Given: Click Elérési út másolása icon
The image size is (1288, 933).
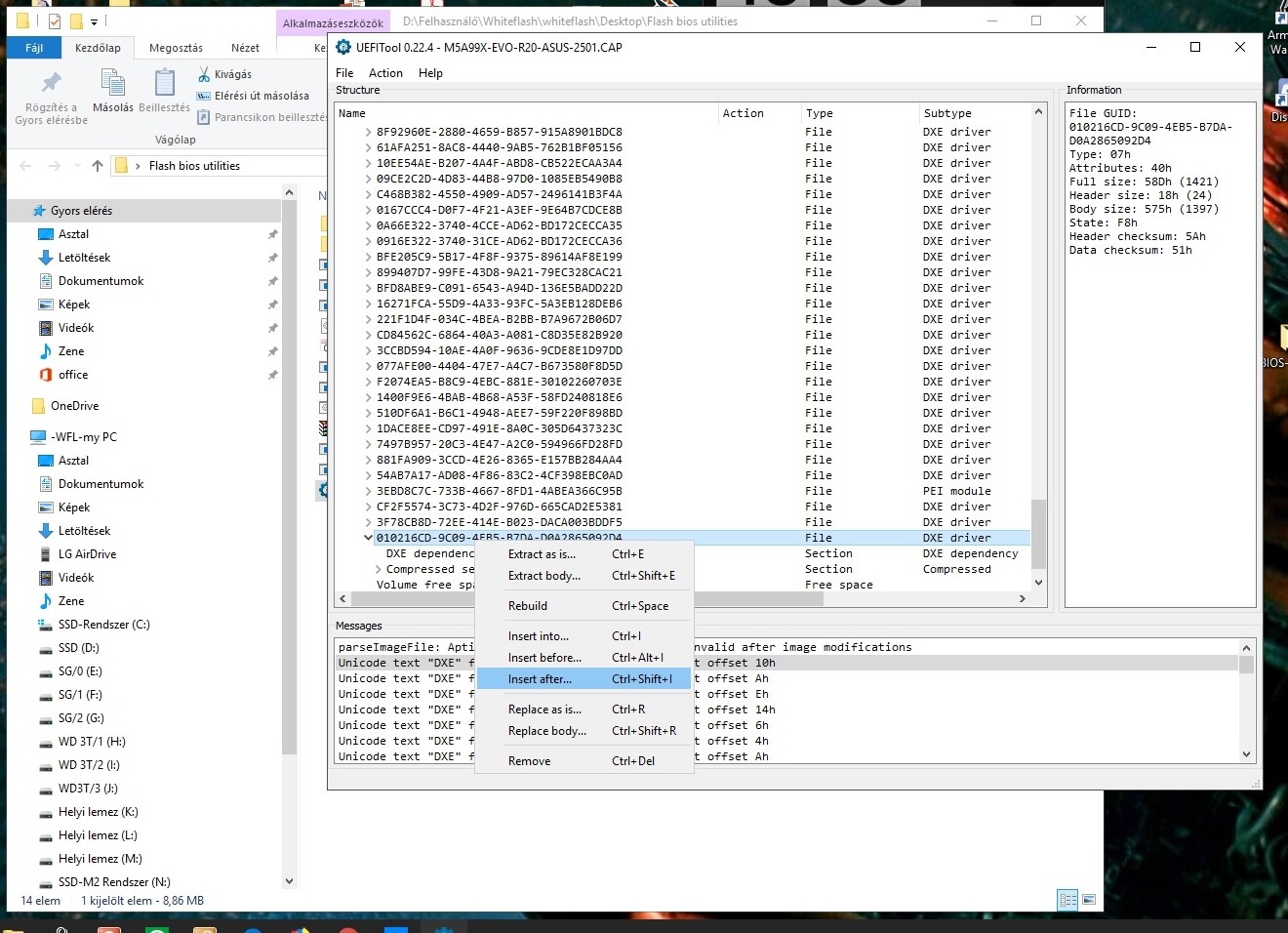Looking at the screenshot, I should (x=204, y=96).
